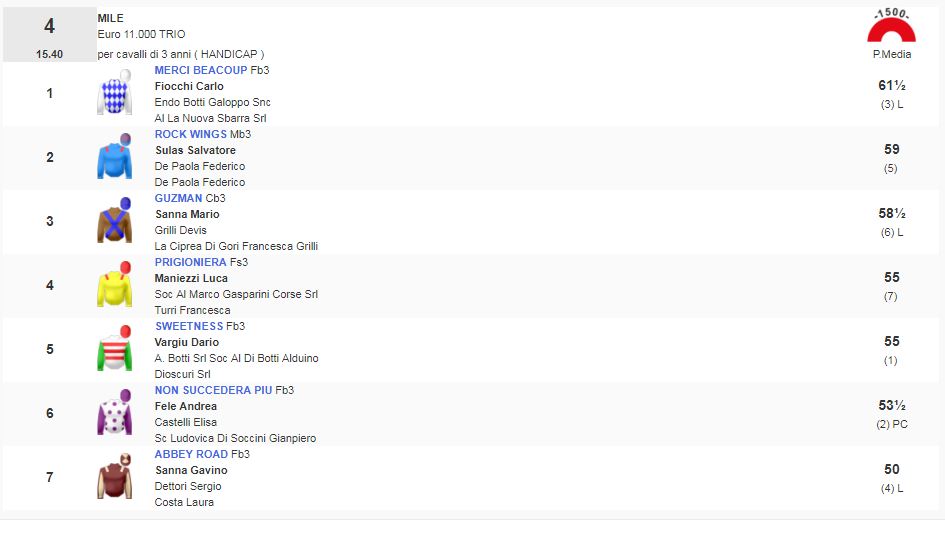Click Abbey Road's maroon jockey silks
The image size is (945, 536).
coord(114,477)
